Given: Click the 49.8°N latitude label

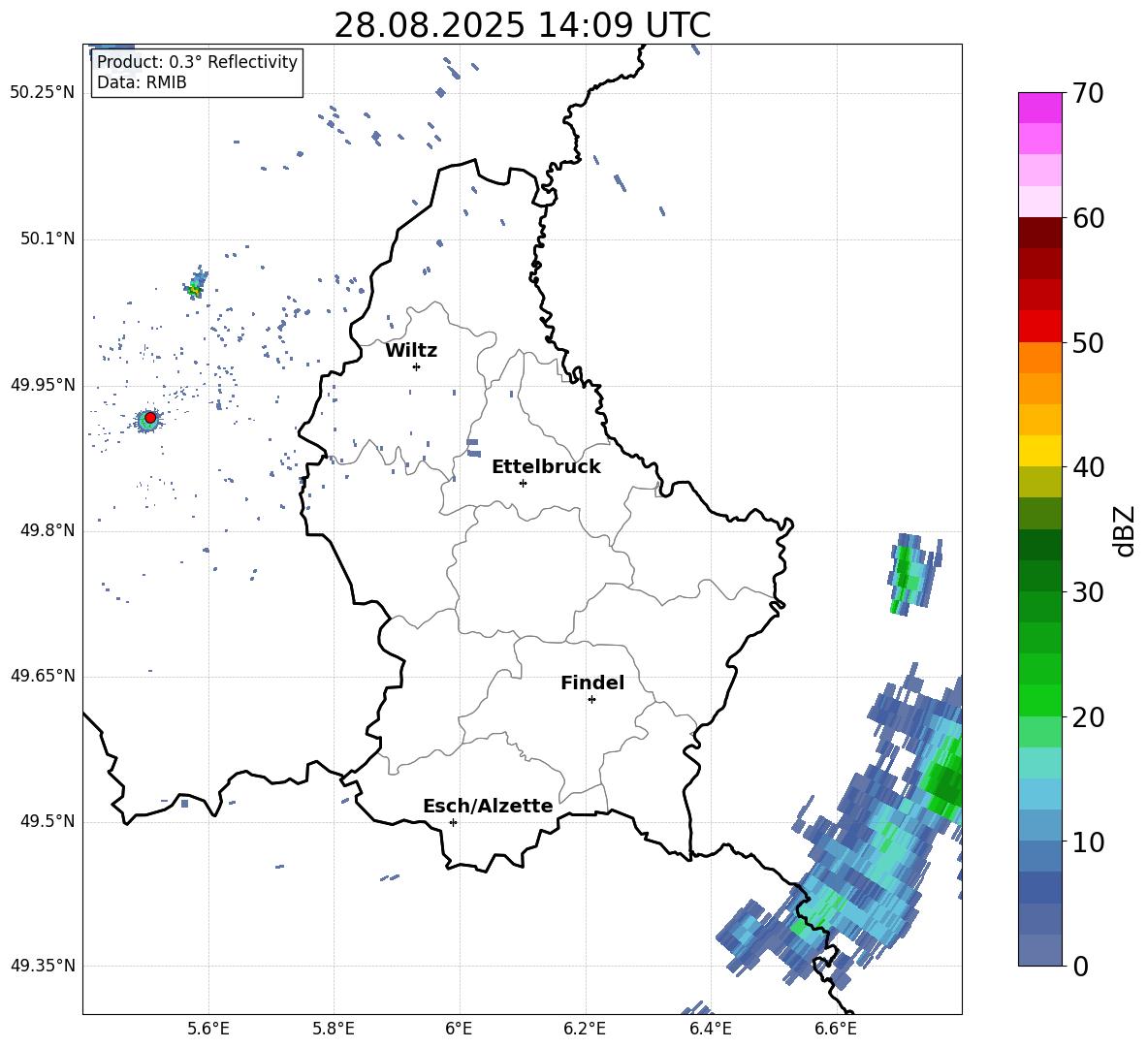Looking at the screenshot, I should pyautogui.click(x=48, y=530).
